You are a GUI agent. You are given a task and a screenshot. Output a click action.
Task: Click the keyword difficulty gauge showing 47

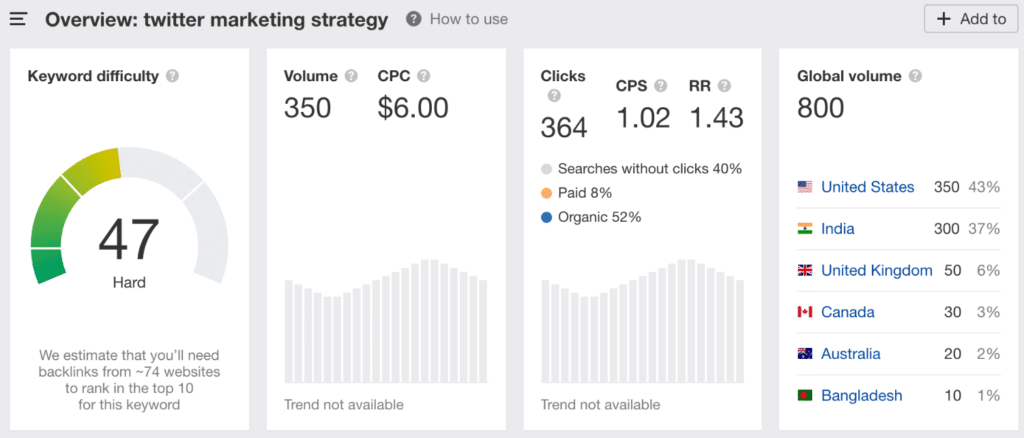pyautogui.click(x=129, y=216)
